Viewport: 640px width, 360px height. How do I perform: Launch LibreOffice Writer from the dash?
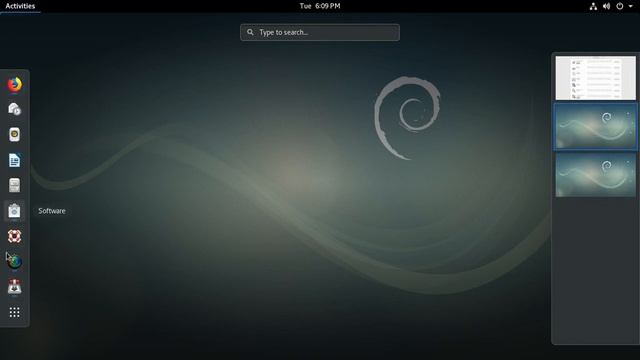point(15,160)
